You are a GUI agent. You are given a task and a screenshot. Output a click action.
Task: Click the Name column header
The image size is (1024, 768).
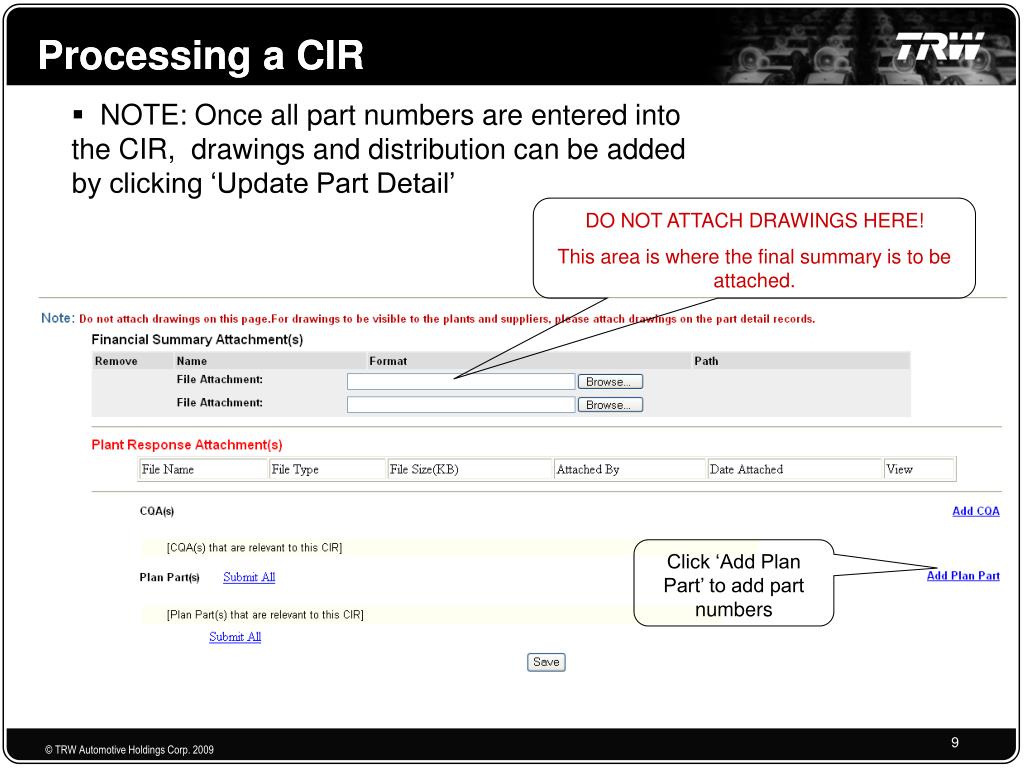coord(191,360)
